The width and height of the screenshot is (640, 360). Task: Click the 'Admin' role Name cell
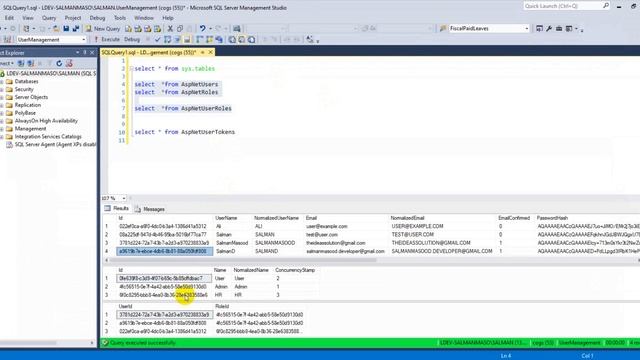click(x=221, y=287)
